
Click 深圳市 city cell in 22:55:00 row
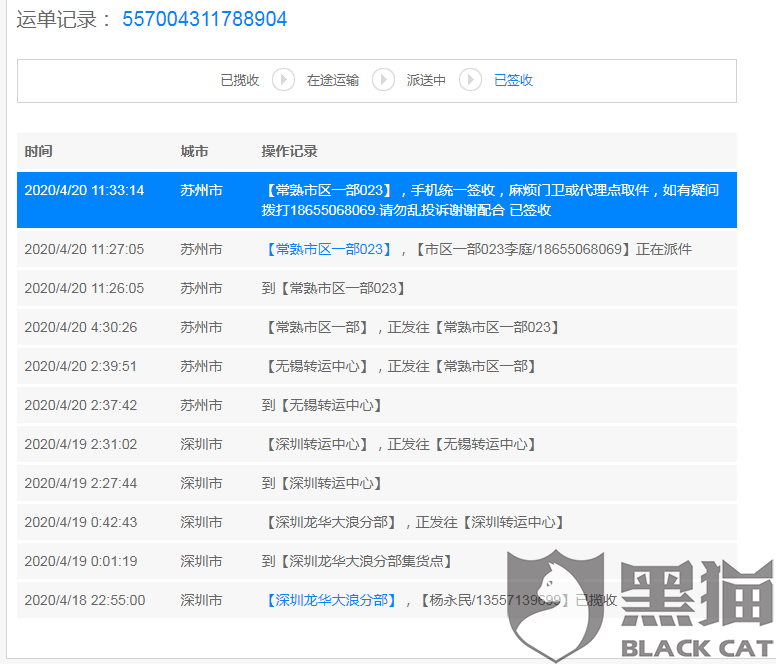201,601
